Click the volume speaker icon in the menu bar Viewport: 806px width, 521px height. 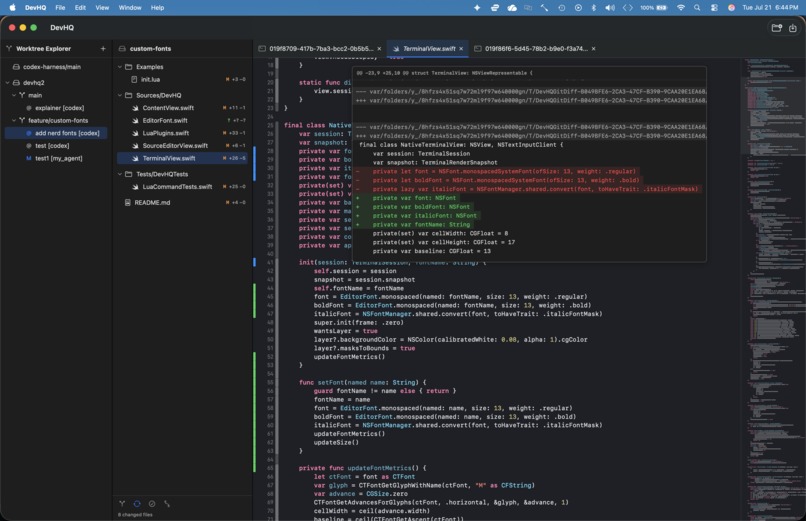[x=610, y=8]
